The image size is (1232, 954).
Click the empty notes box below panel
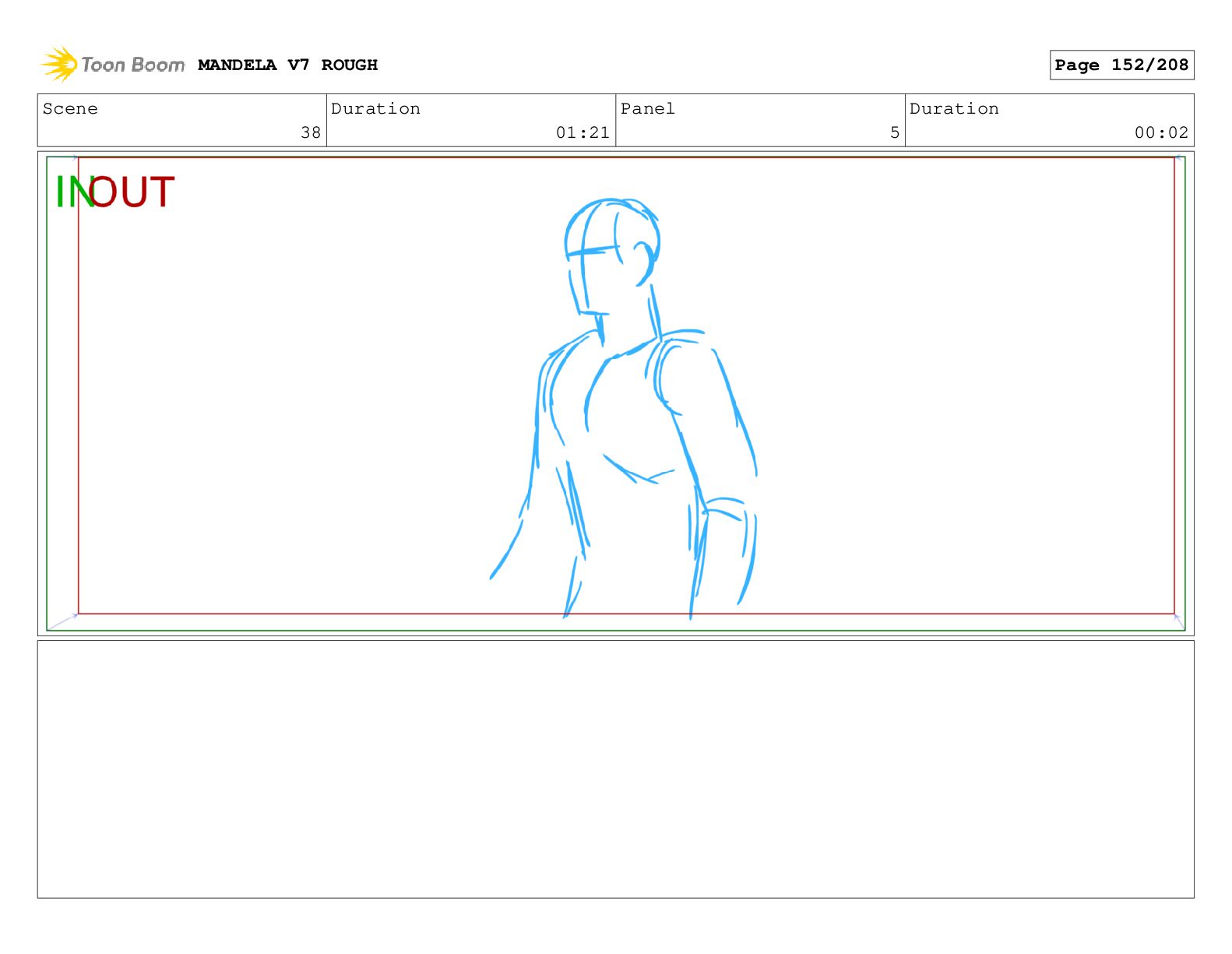pyautogui.click(x=615, y=769)
